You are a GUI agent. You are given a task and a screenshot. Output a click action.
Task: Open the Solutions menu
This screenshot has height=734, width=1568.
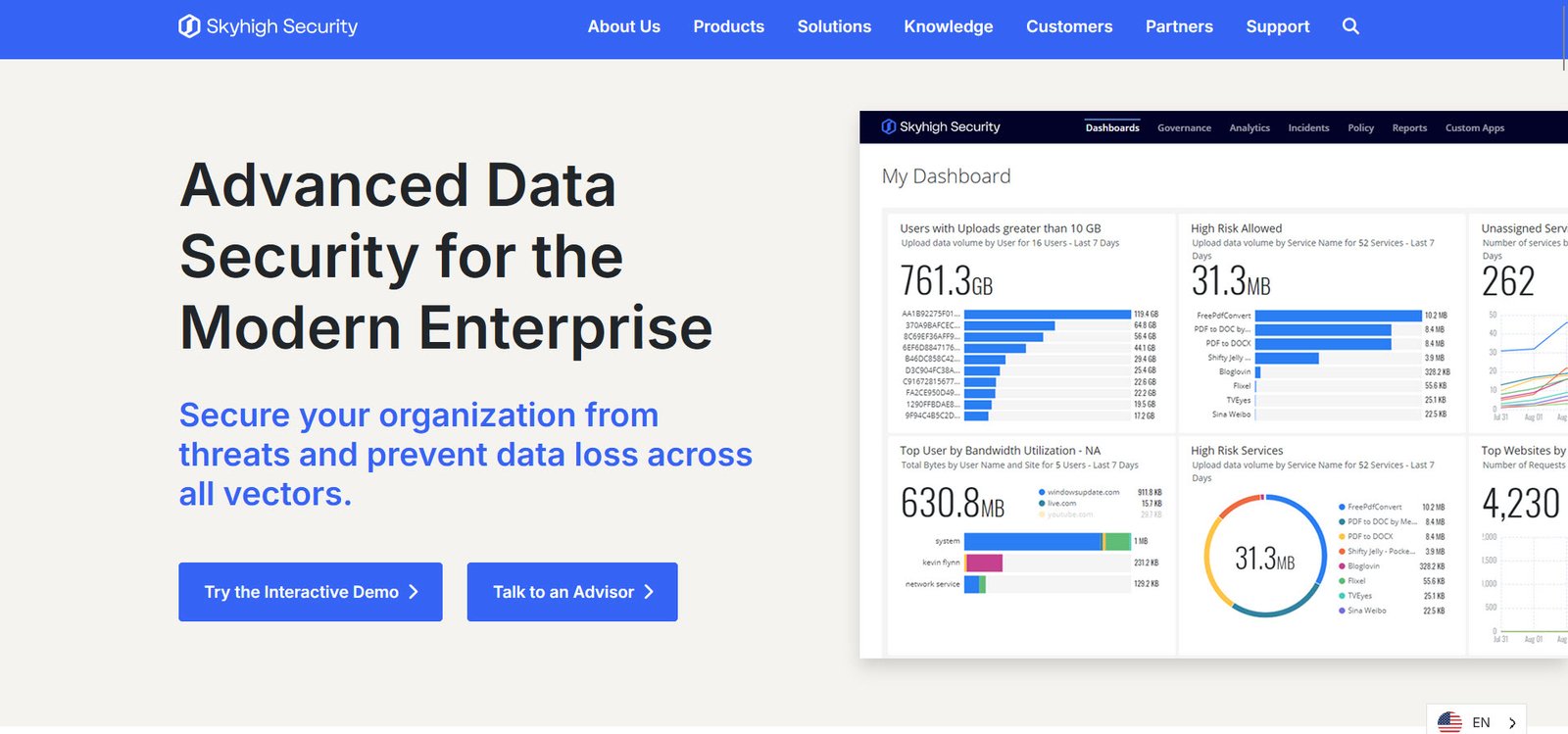[x=834, y=26]
